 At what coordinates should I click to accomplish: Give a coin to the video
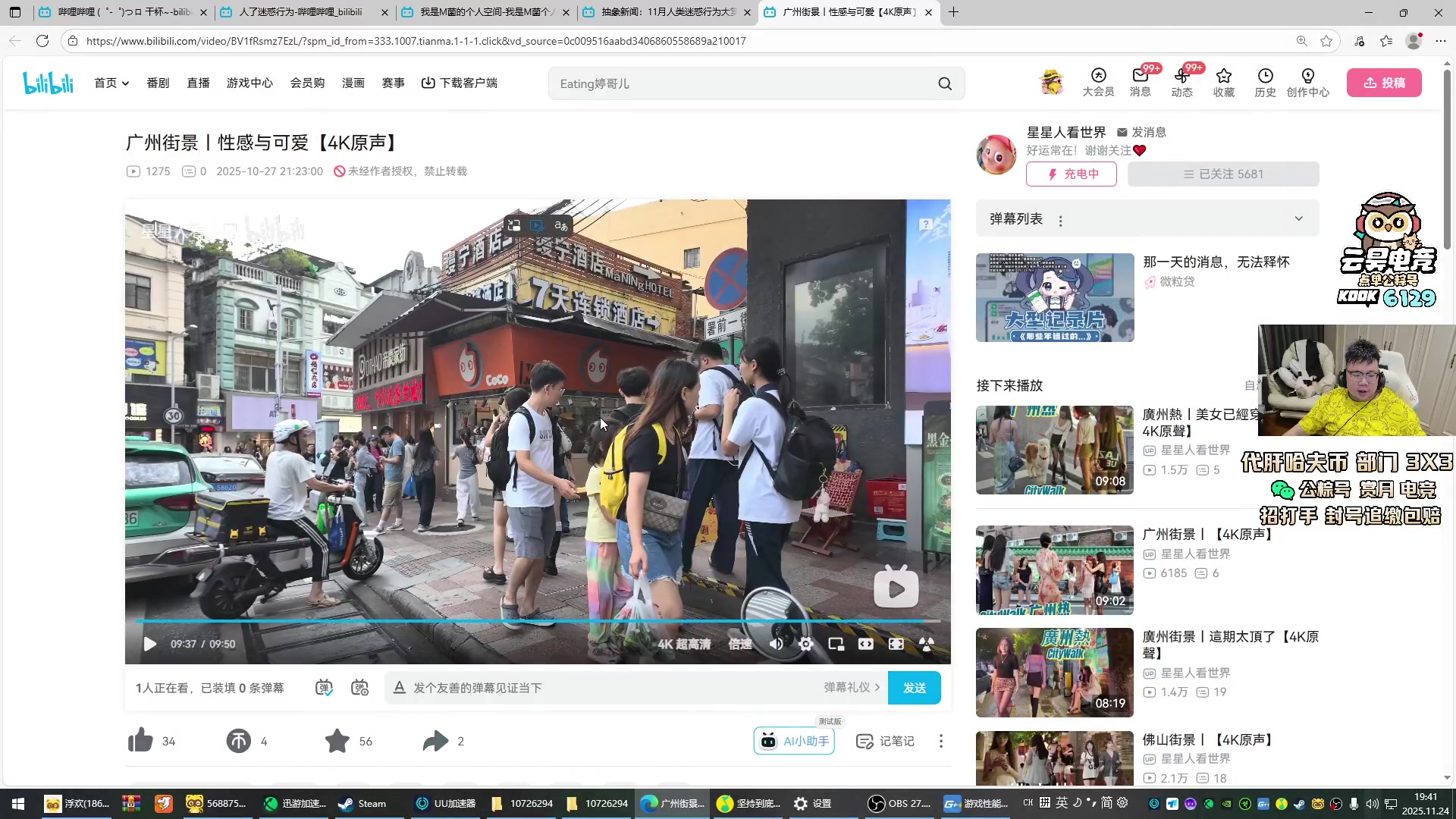pos(238,741)
